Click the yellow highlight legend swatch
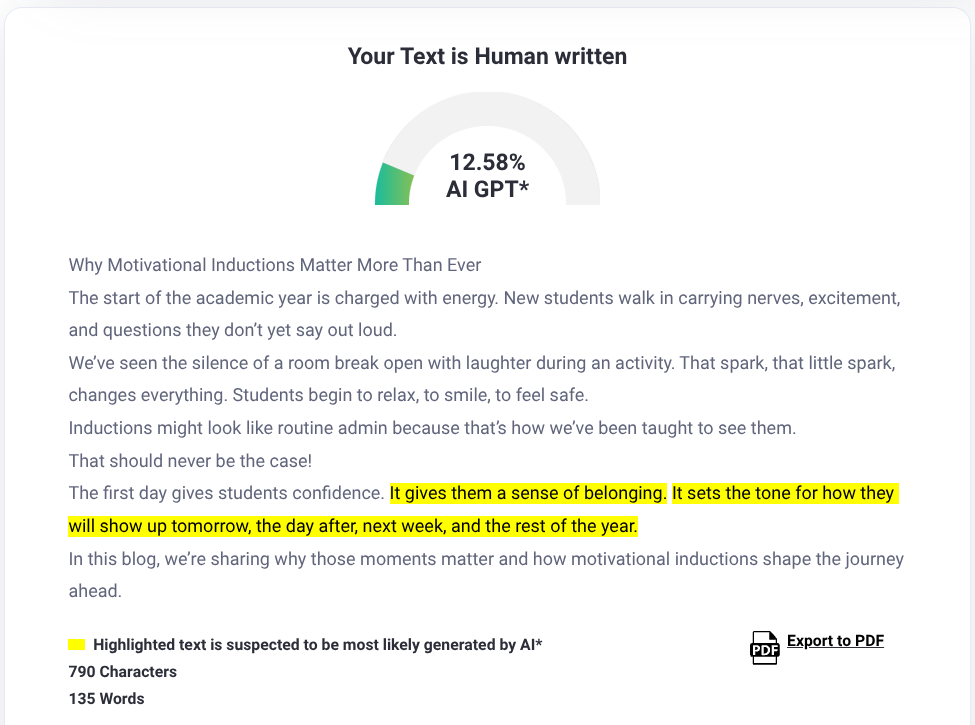Viewport: 975px width, 725px height. tap(77, 645)
